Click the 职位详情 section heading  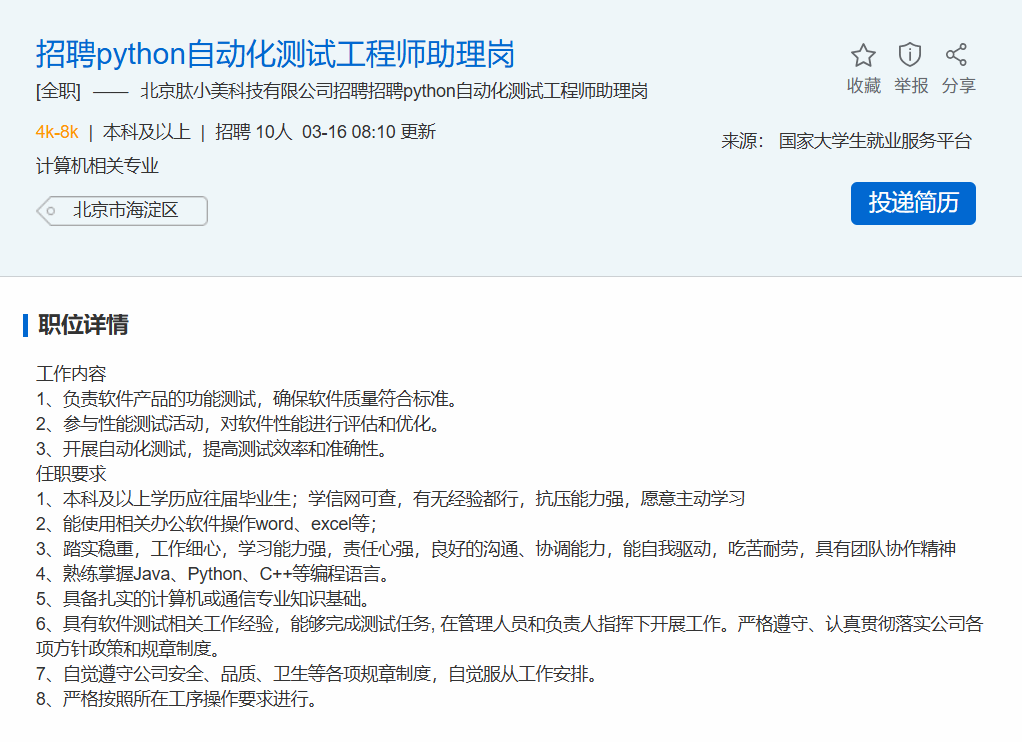pos(83,325)
